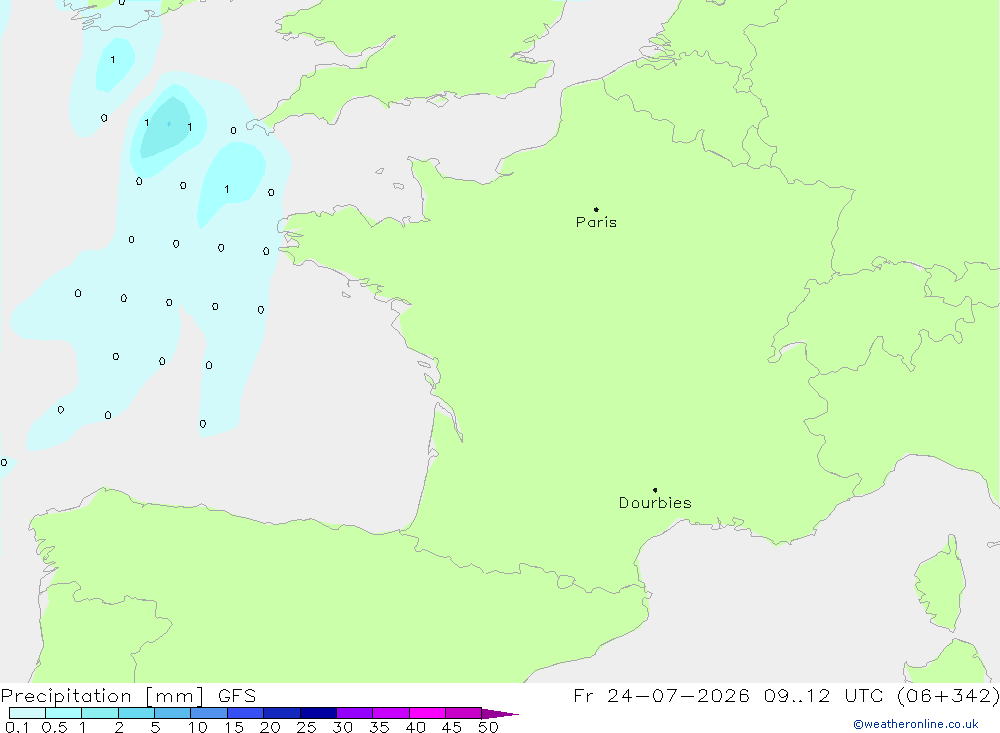Click the legend label 30

tap(343, 727)
